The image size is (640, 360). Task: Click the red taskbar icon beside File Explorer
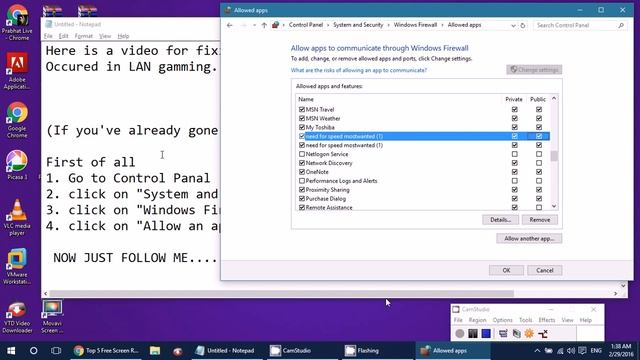click(x=178, y=351)
